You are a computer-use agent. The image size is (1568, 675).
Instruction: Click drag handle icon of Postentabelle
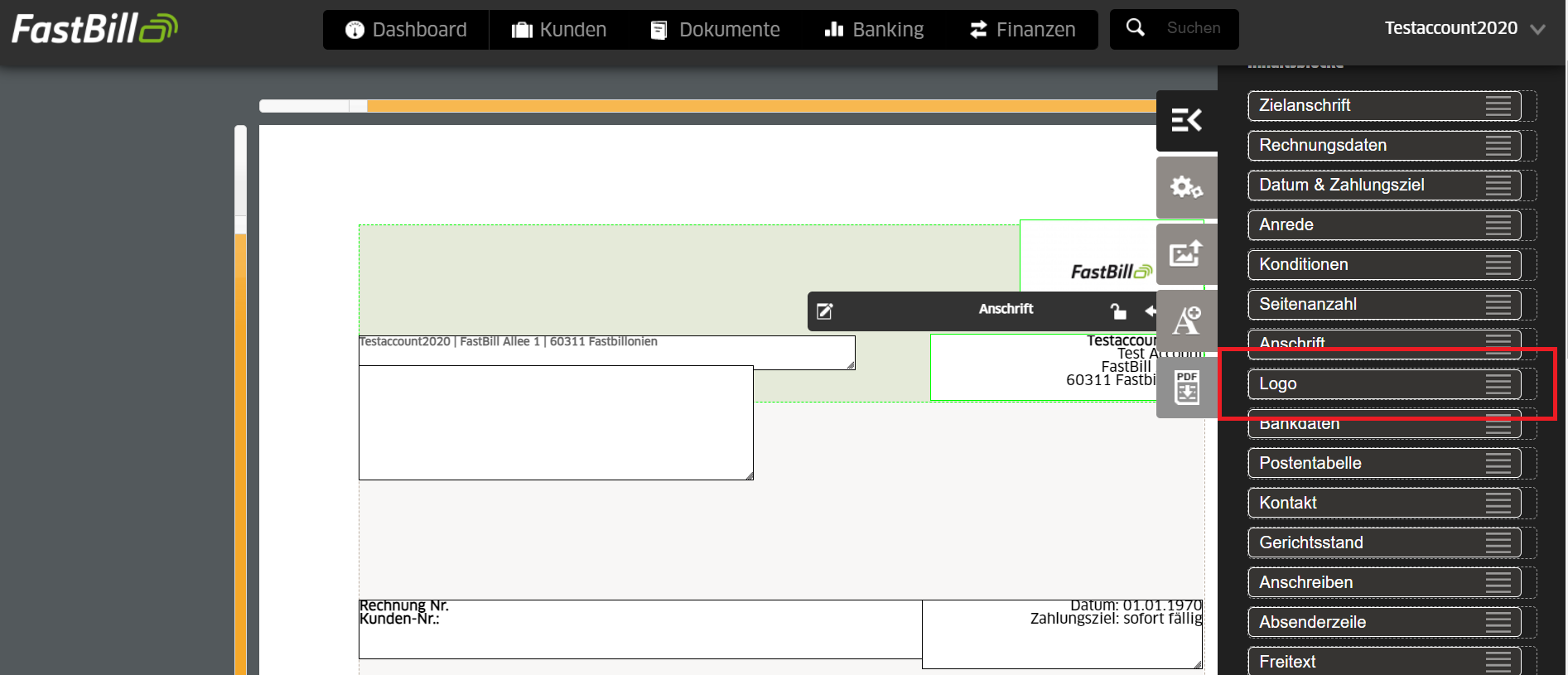pyautogui.click(x=1498, y=463)
